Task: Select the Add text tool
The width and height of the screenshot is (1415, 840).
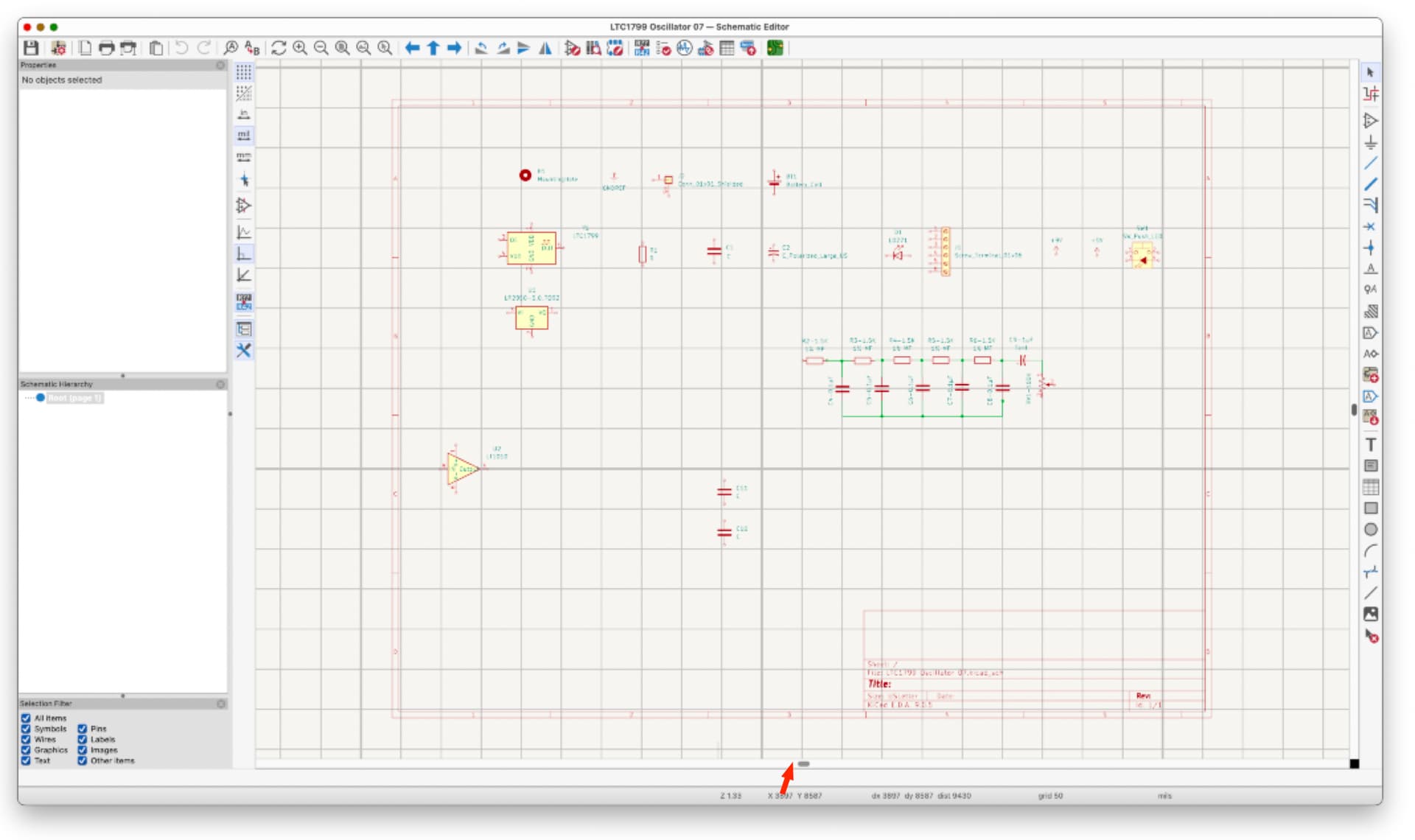Action: click(1370, 444)
